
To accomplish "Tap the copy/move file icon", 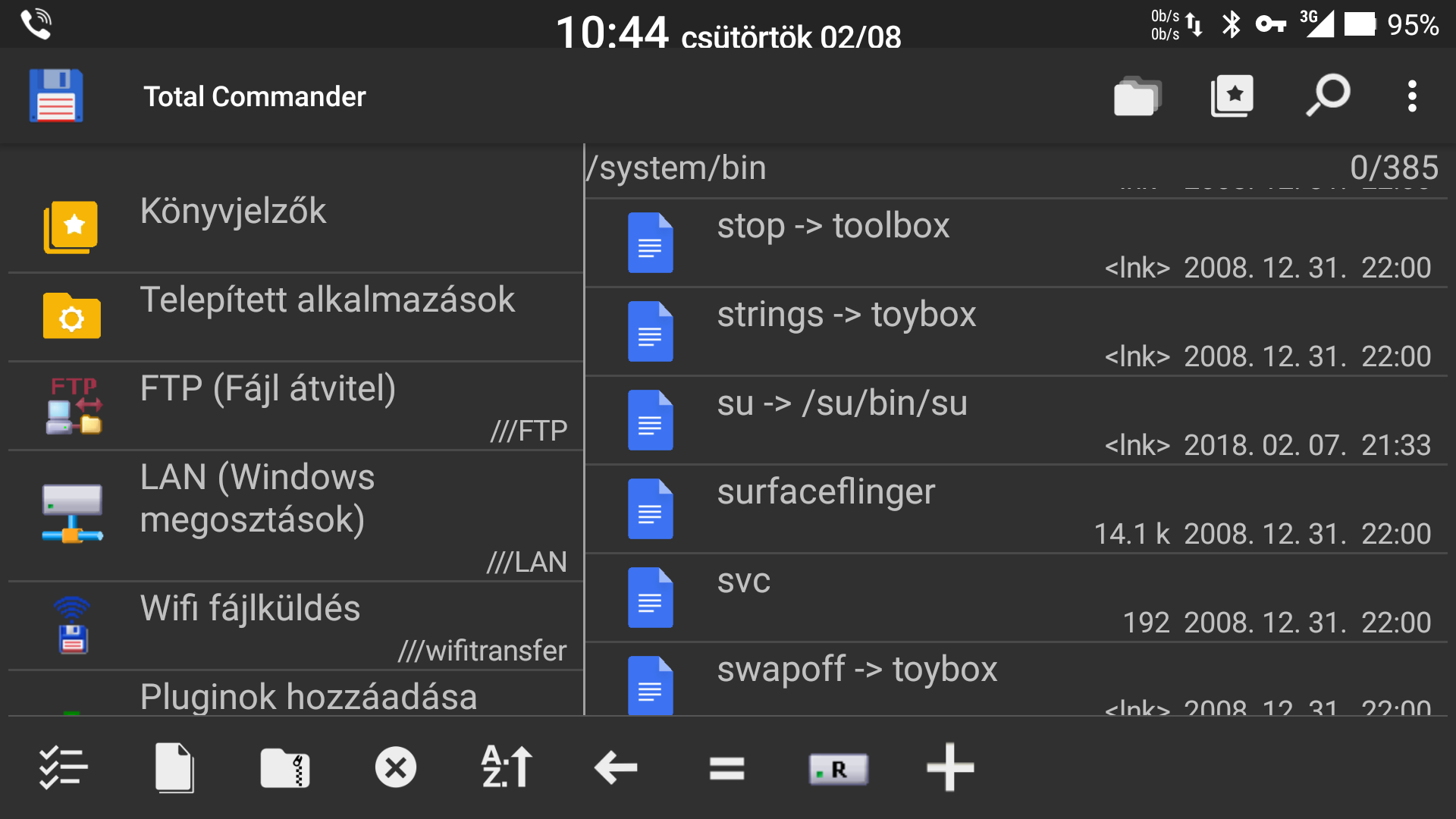I will tap(174, 767).
